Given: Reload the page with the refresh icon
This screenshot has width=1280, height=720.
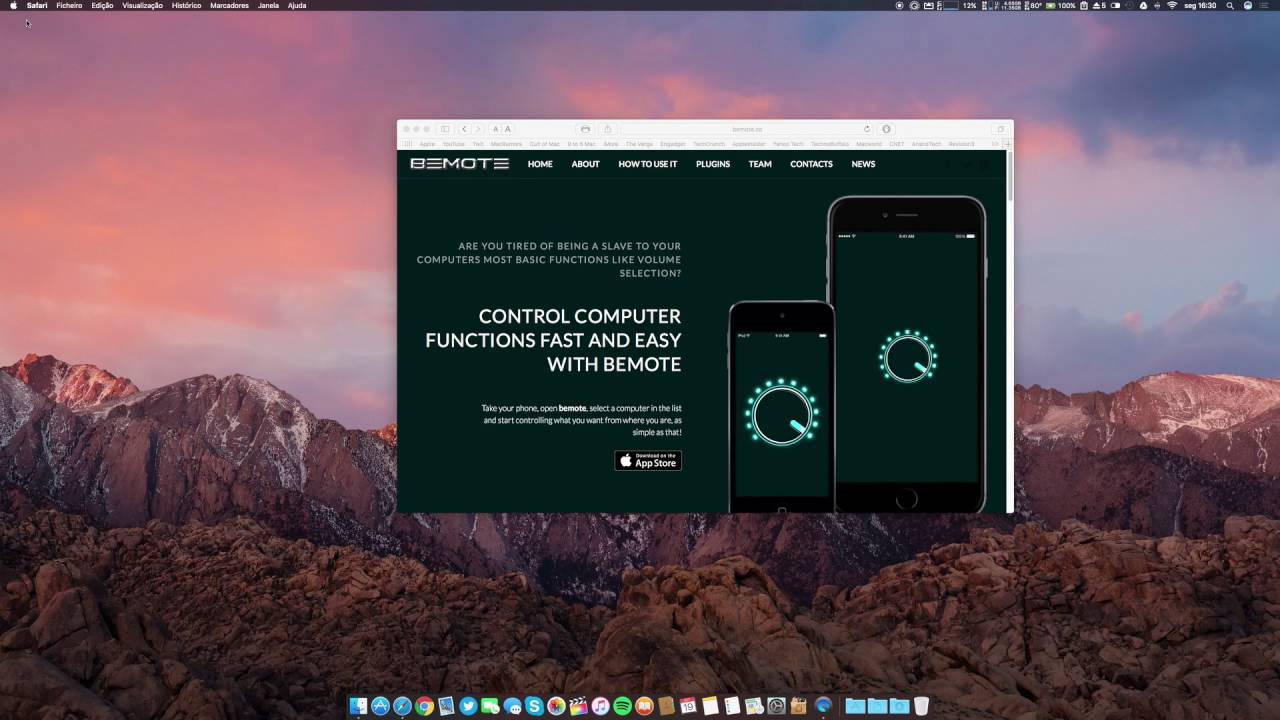Looking at the screenshot, I should pos(867,129).
